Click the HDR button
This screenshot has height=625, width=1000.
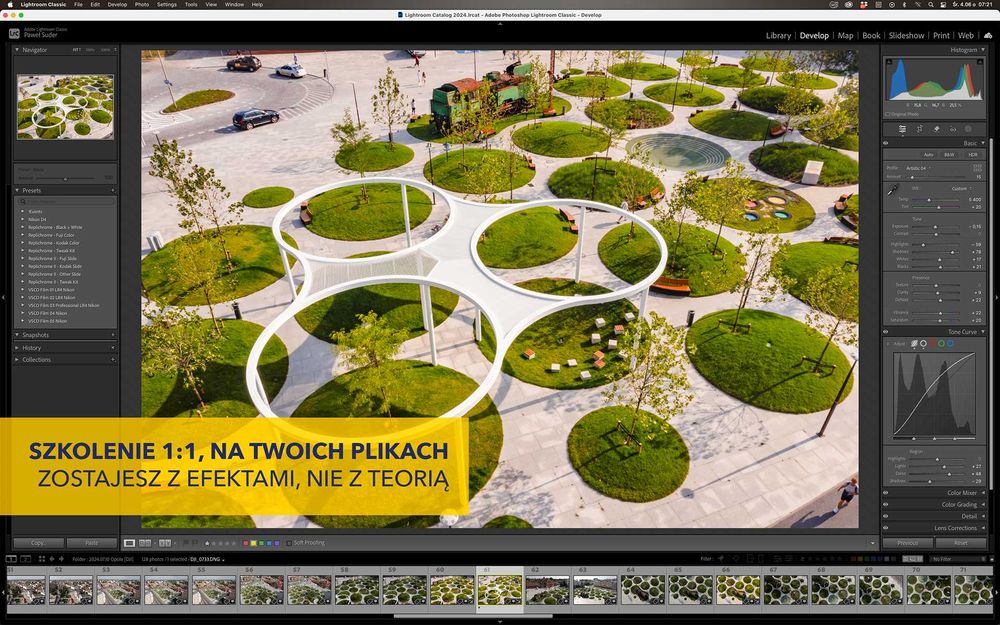[973, 155]
